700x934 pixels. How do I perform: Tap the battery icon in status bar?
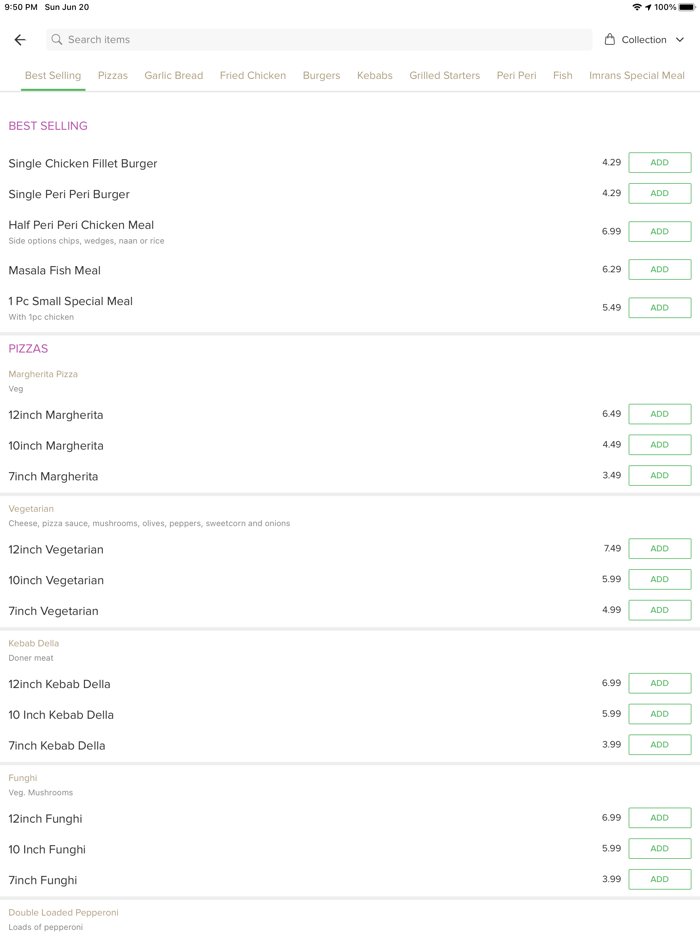point(687,7)
